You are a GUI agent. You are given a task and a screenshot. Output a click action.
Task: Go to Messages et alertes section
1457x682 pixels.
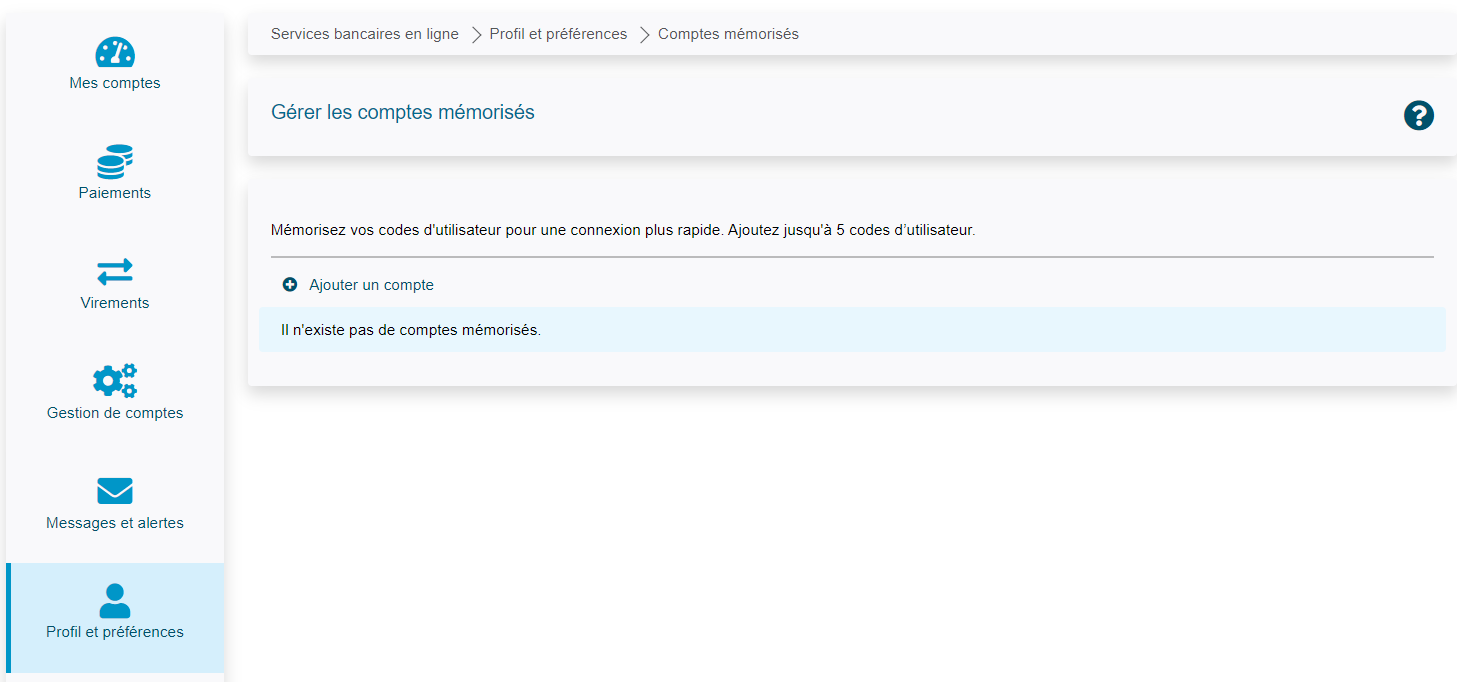pyautogui.click(x=114, y=521)
